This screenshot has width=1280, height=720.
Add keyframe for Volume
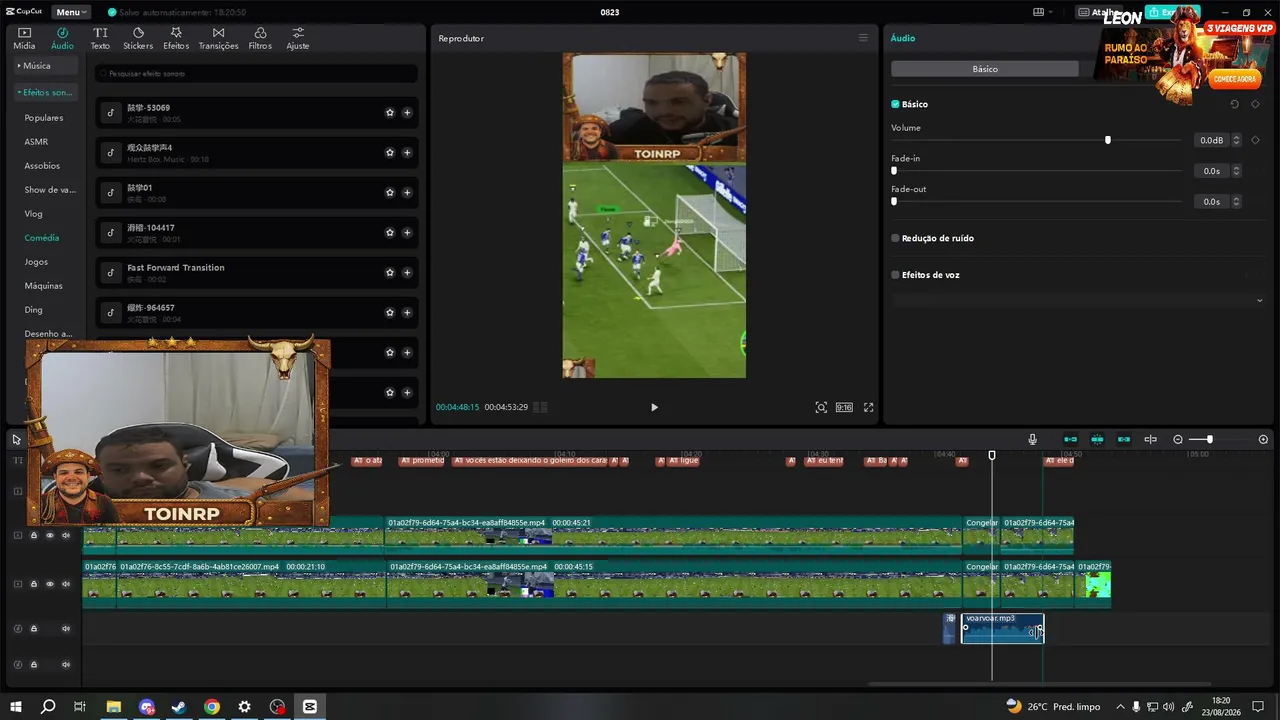[x=1255, y=140]
